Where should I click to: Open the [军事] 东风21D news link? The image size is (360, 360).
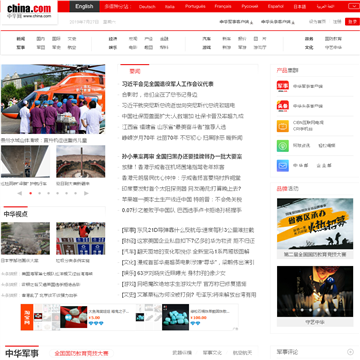pos(188,230)
